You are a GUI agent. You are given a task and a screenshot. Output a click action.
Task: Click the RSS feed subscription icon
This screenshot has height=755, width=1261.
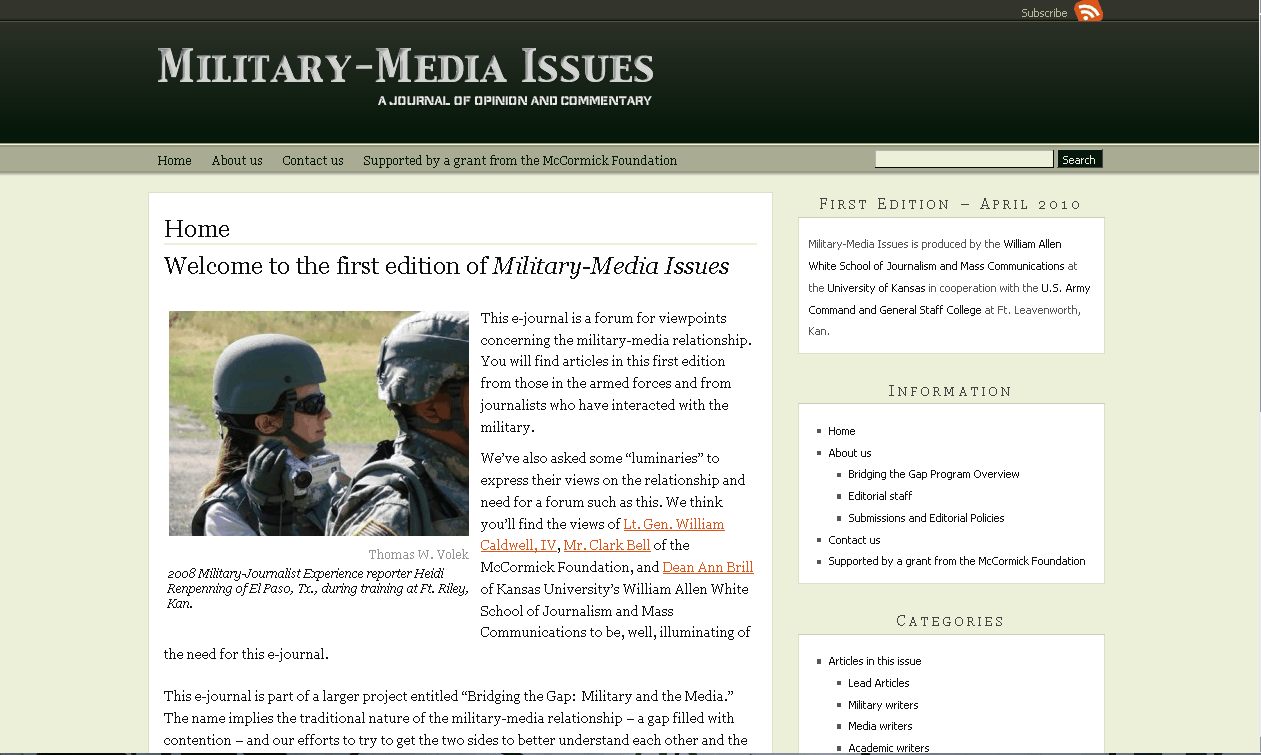[1089, 12]
